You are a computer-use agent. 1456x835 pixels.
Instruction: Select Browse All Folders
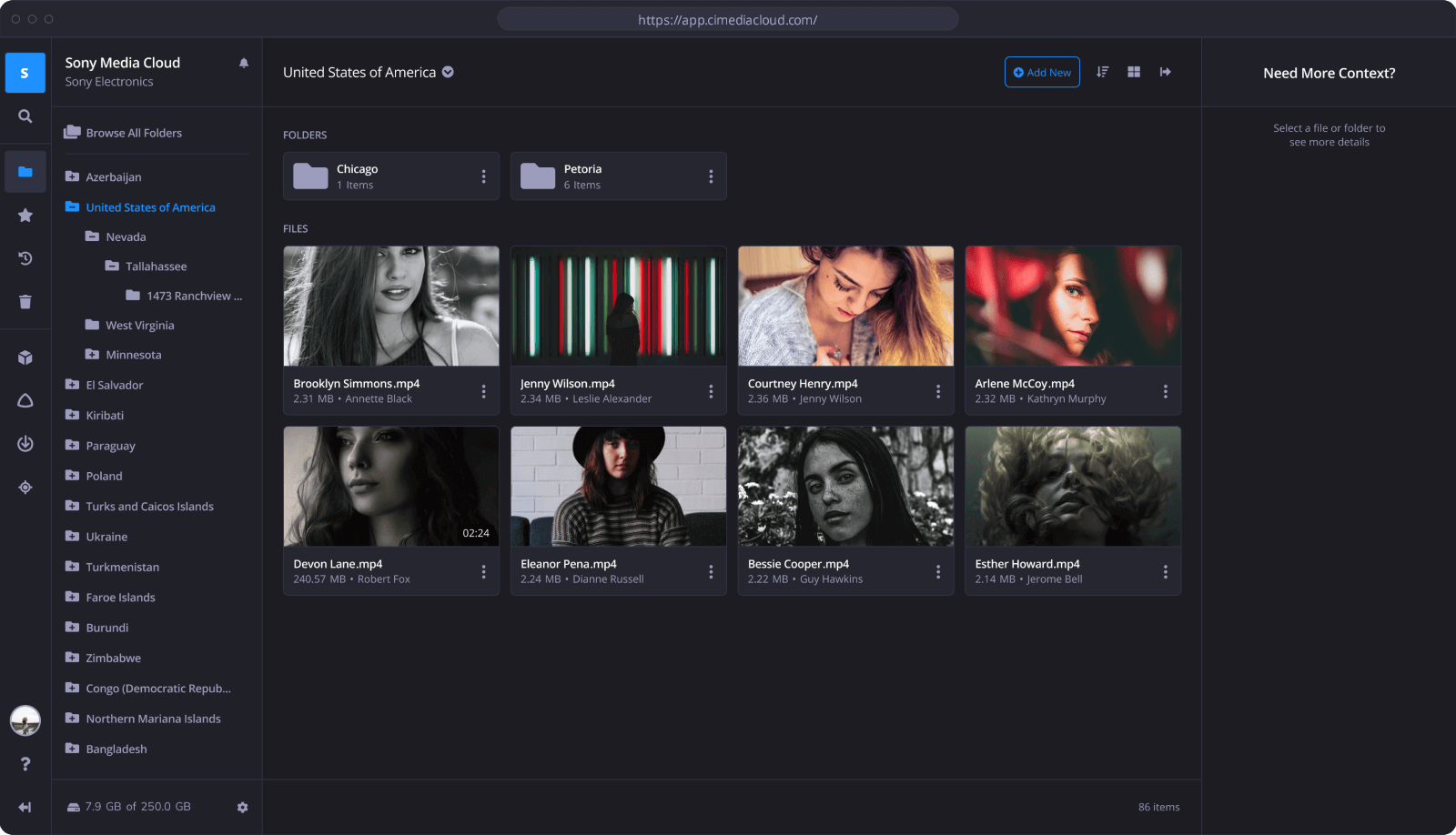(133, 133)
